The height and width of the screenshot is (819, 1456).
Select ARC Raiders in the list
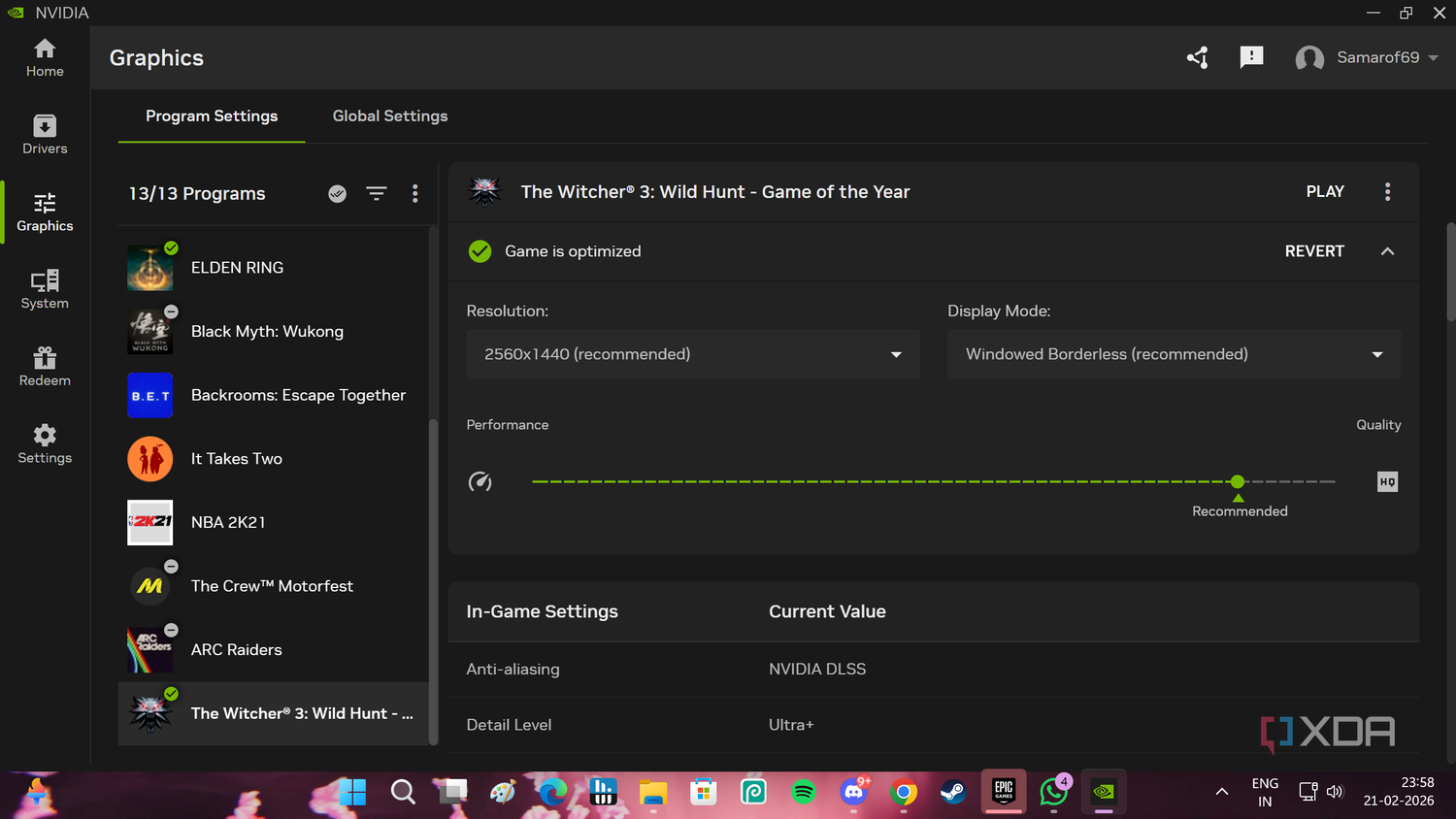274,650
